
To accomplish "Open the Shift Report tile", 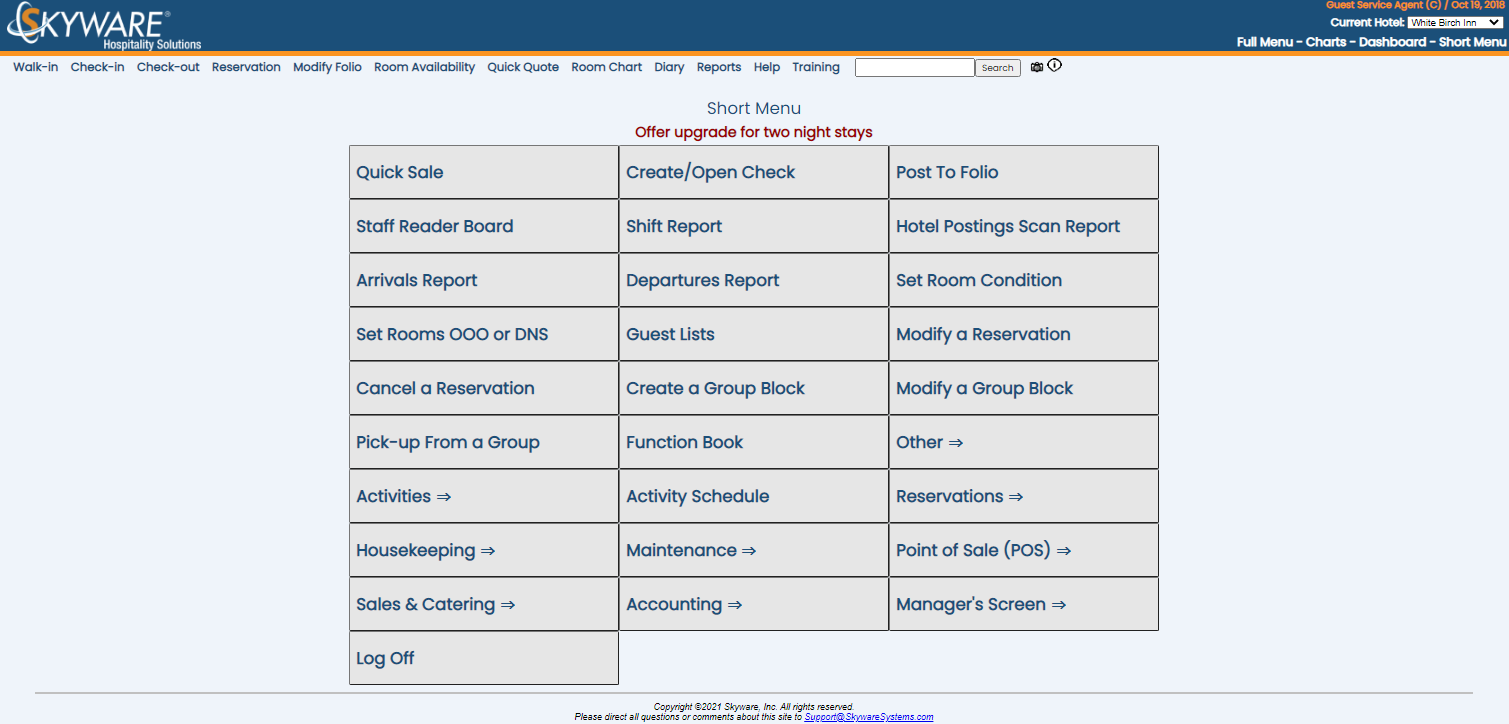I will [x=754, y=226].
